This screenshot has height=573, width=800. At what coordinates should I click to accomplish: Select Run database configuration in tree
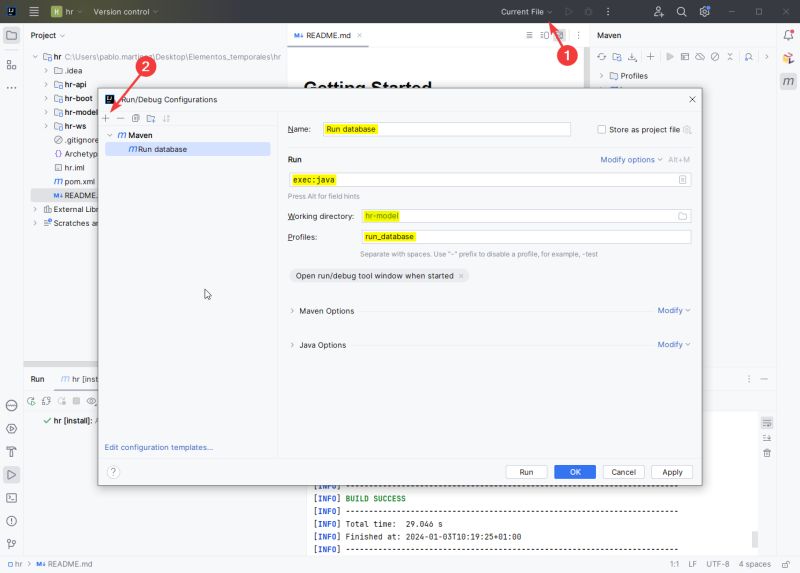coord(187,149)
